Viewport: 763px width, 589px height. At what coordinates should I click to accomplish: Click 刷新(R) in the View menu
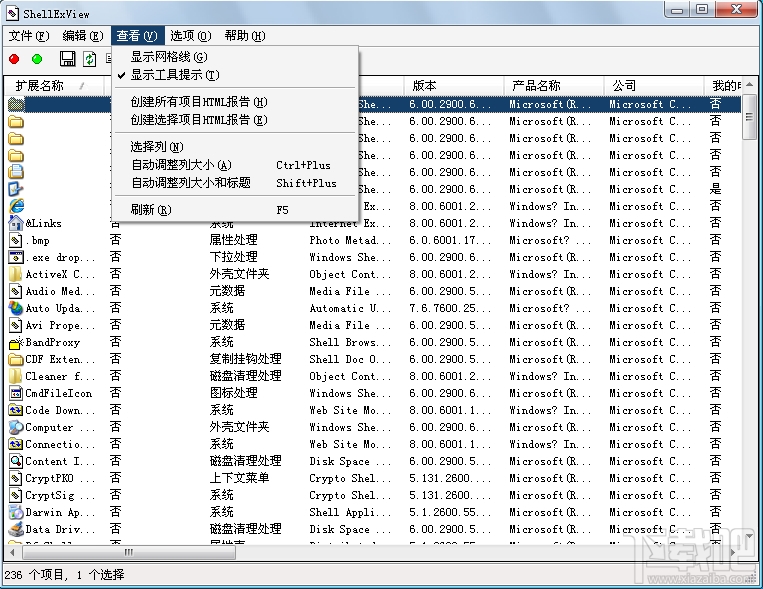[x=151, y=210]
